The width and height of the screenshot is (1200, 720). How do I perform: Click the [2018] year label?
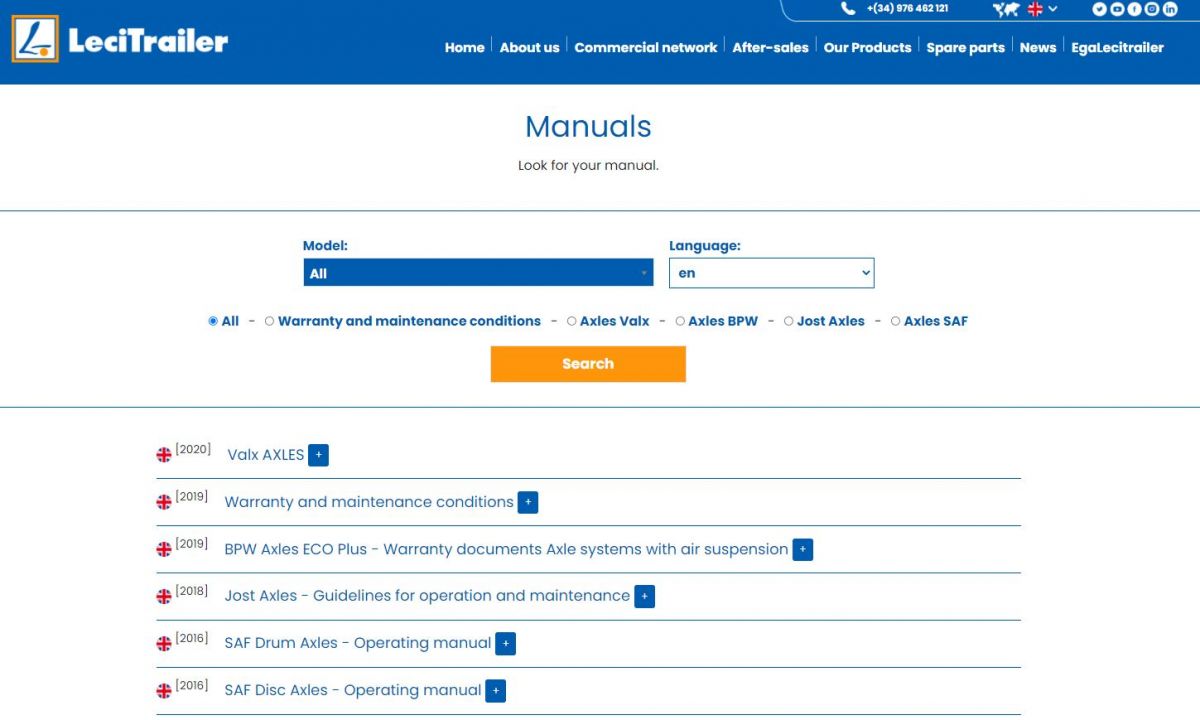(x=192, y=591)
